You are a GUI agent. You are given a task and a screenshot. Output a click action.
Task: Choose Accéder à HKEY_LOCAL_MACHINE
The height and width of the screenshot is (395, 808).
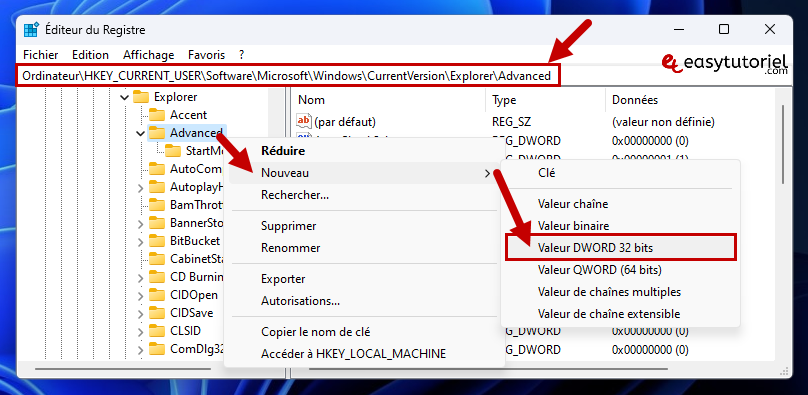364,354
